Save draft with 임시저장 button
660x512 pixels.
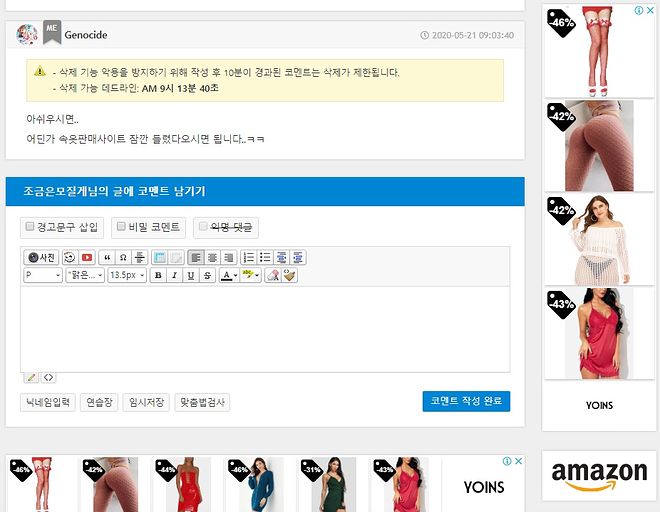(146, 402)
